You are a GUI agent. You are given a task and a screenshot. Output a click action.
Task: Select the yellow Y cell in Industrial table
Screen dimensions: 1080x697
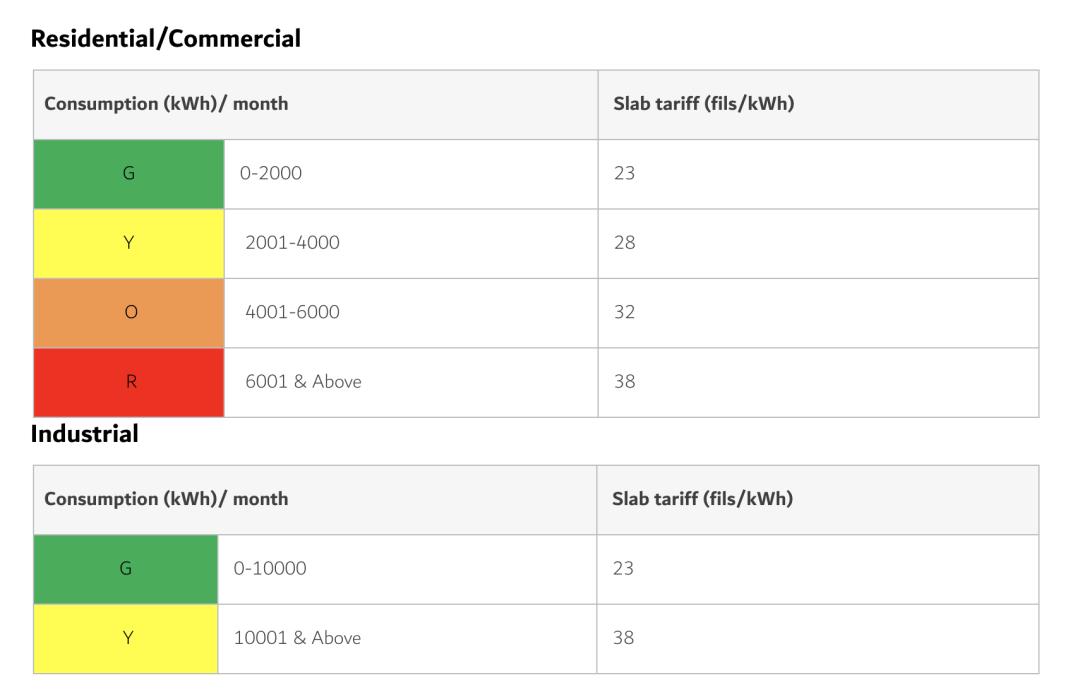[126, 638]
